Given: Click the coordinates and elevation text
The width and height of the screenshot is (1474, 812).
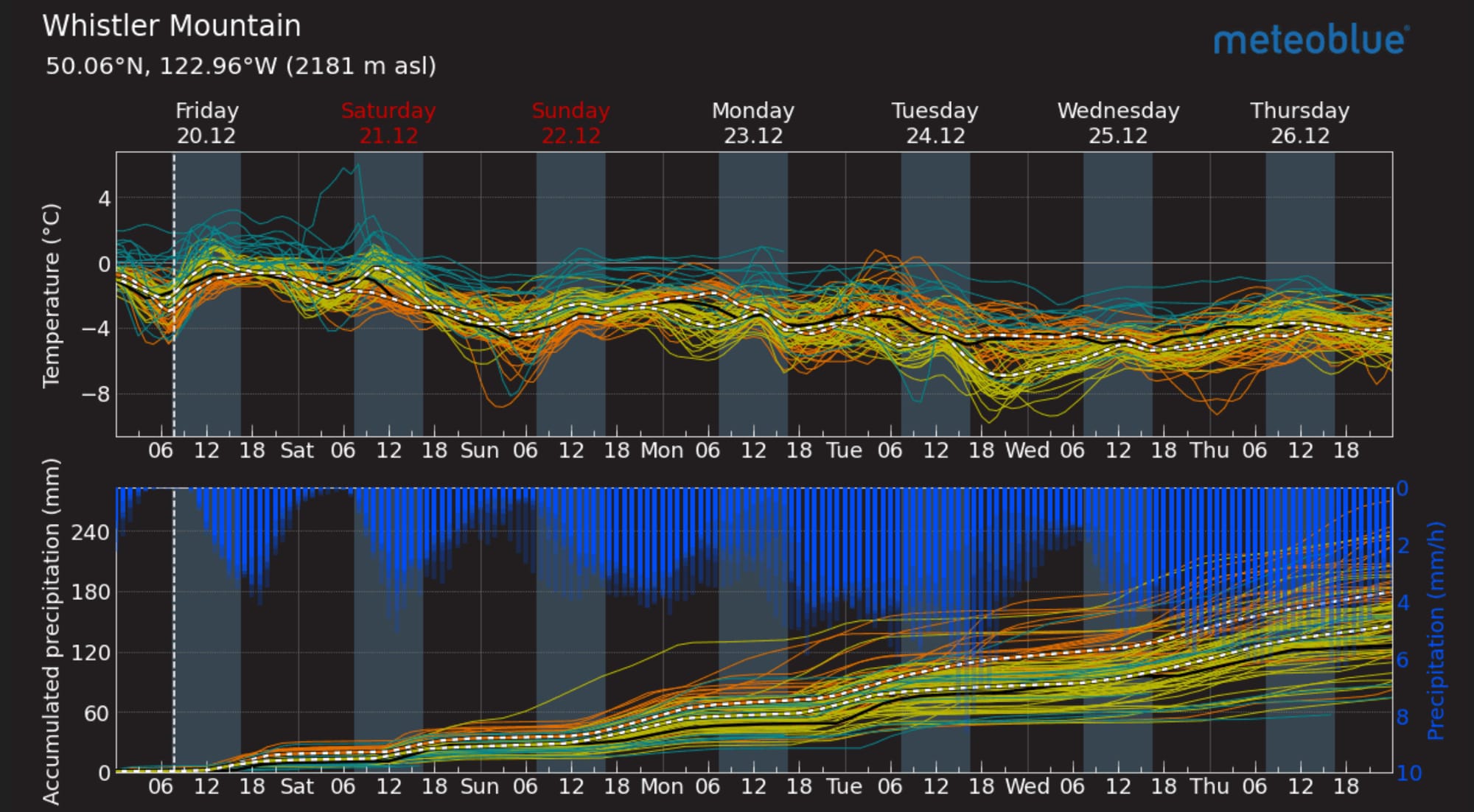Looking at the screenshot, I should coord(241,66).
